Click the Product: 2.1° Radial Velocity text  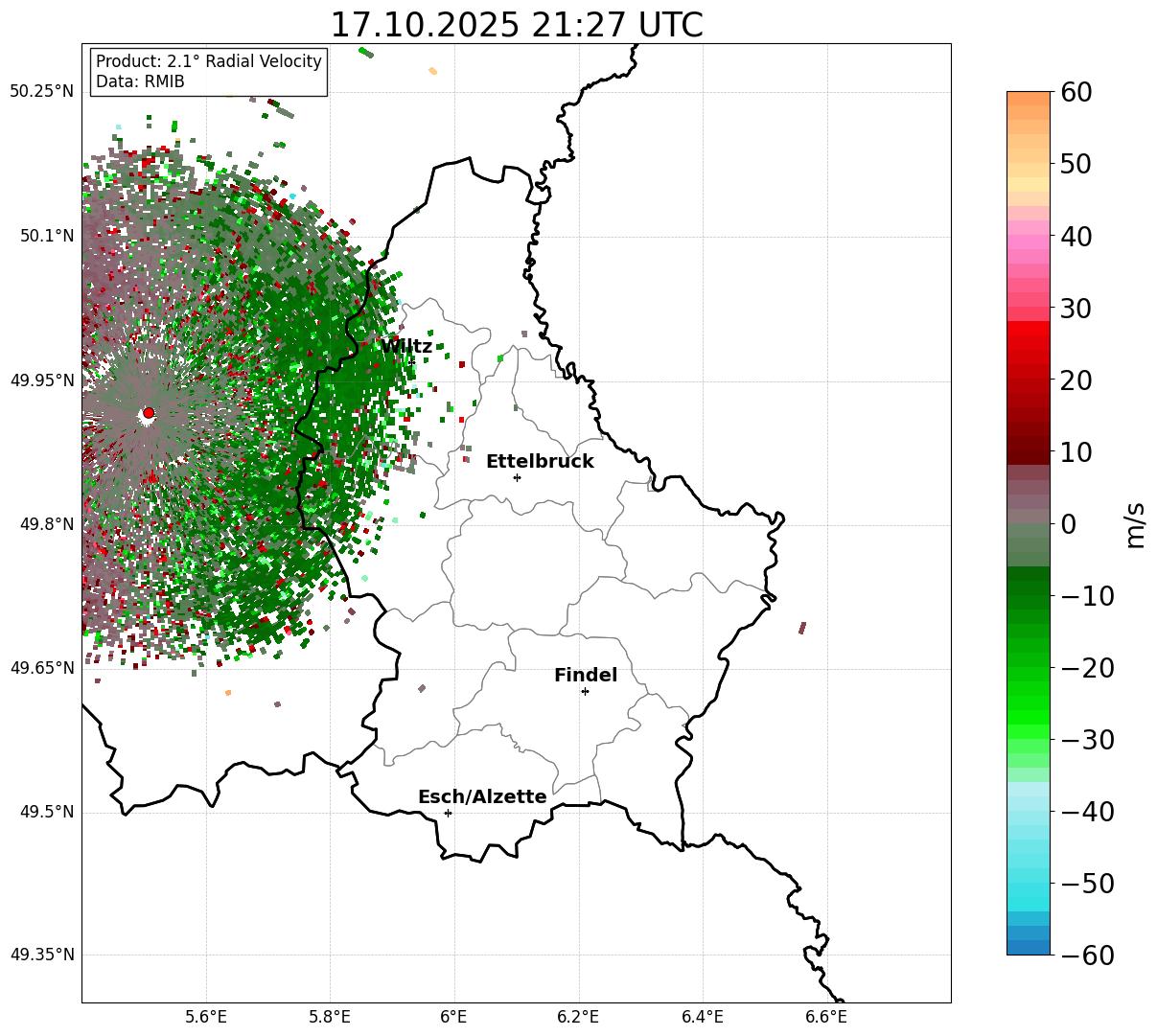click(x=209, y=61)
